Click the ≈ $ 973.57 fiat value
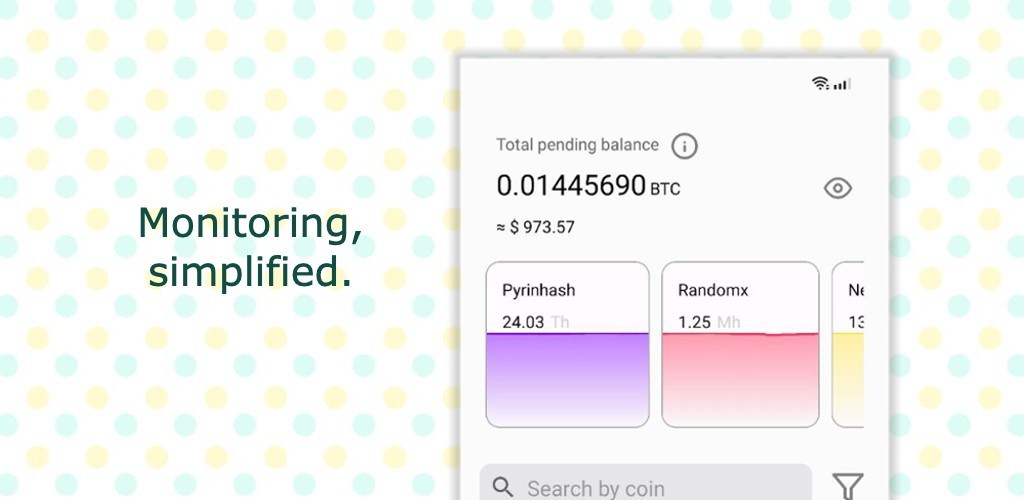 [536, 227]
